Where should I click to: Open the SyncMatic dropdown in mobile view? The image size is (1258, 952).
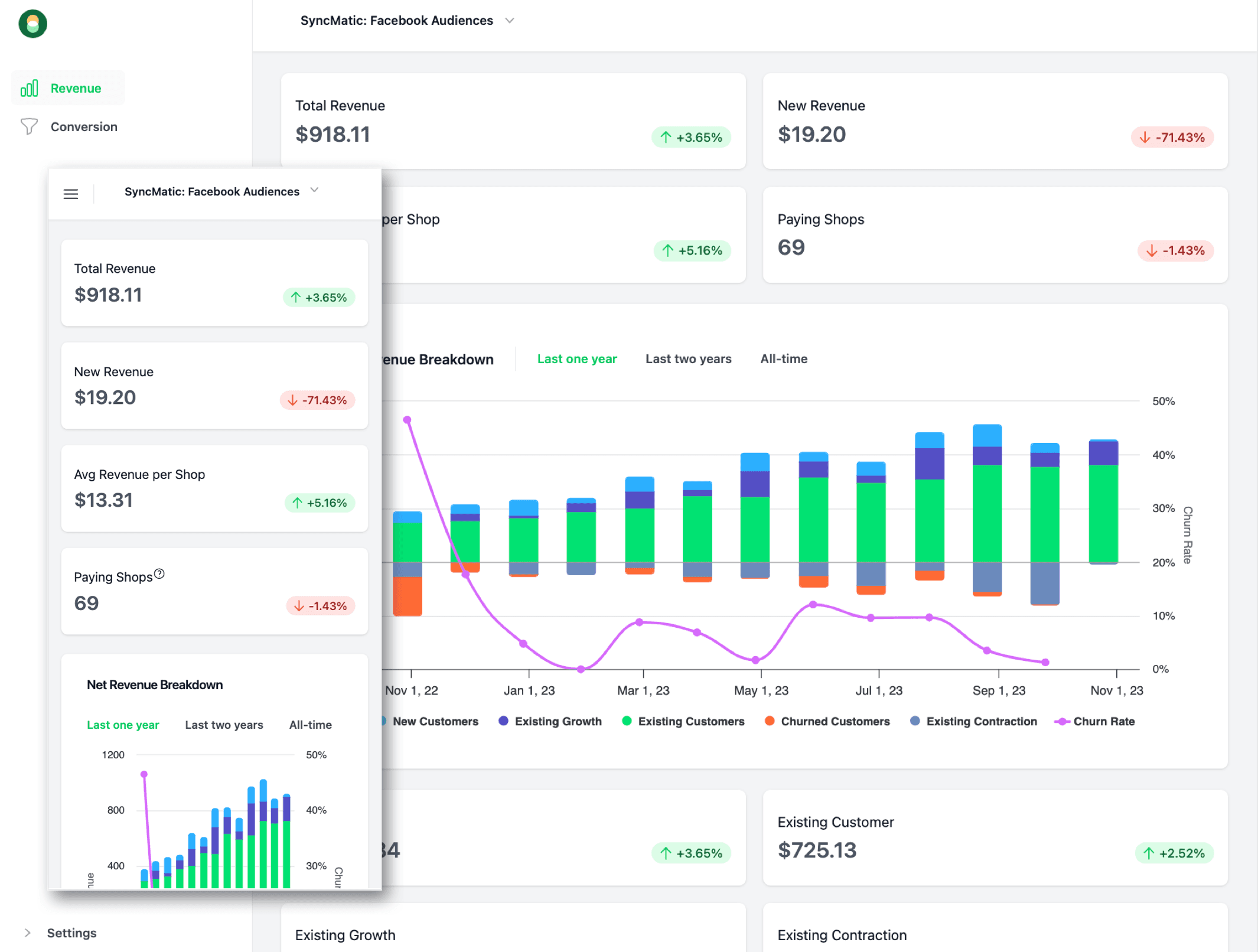point(221,191)
